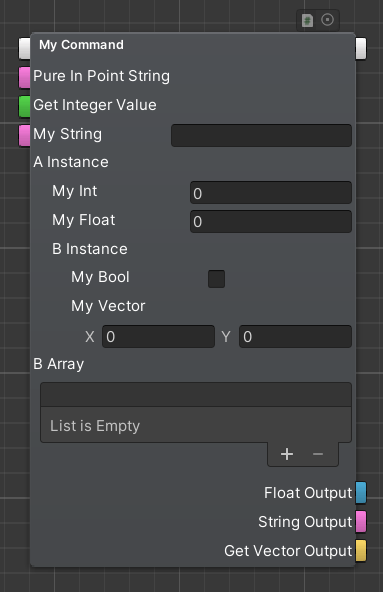Click the white flow input port
Viewport: 383px width, 592px height.
tap(25, 48)
